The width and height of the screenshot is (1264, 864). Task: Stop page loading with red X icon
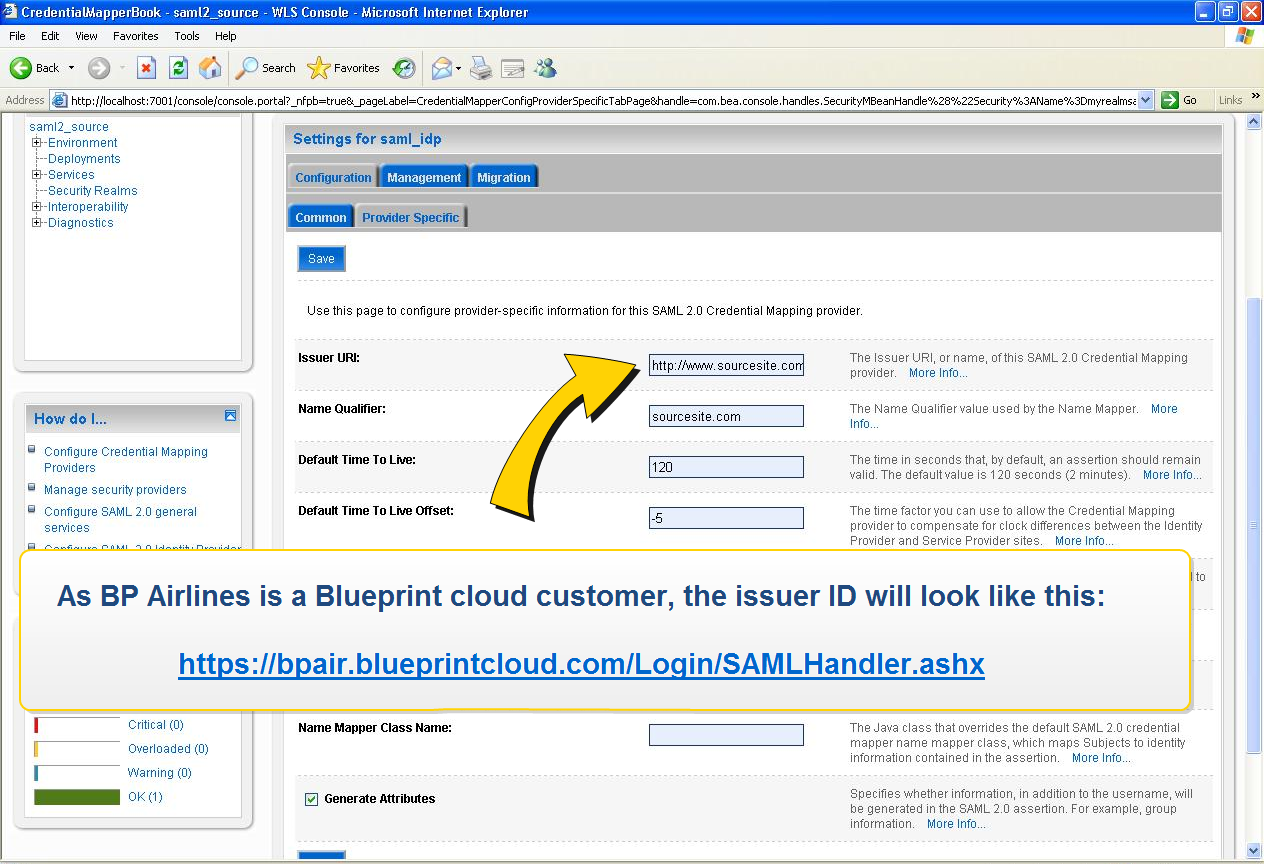146,68
